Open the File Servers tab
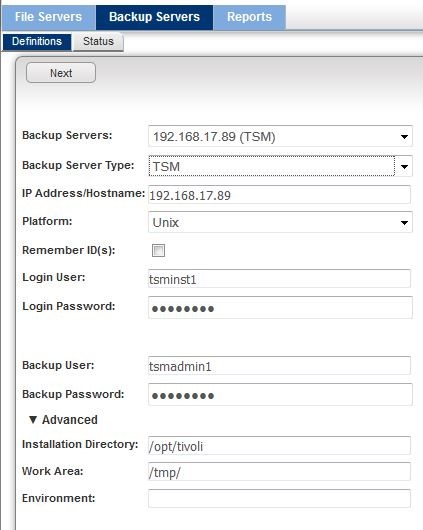Image resolution: width=423 pixels, height=530 pixels. pos(49,18)
